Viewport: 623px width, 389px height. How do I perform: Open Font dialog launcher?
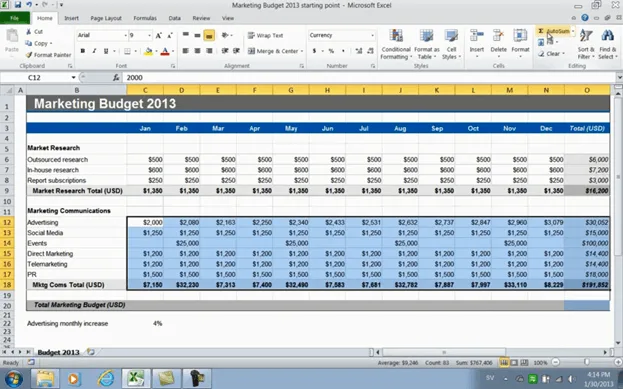(x=173, y=66)
